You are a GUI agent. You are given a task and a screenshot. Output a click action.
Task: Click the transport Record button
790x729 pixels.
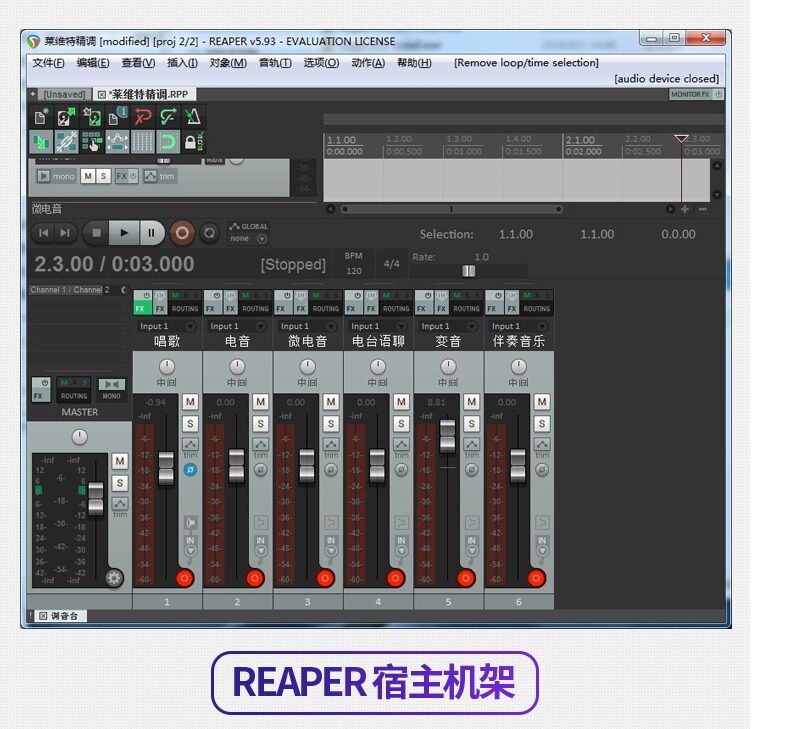[182, 233]
